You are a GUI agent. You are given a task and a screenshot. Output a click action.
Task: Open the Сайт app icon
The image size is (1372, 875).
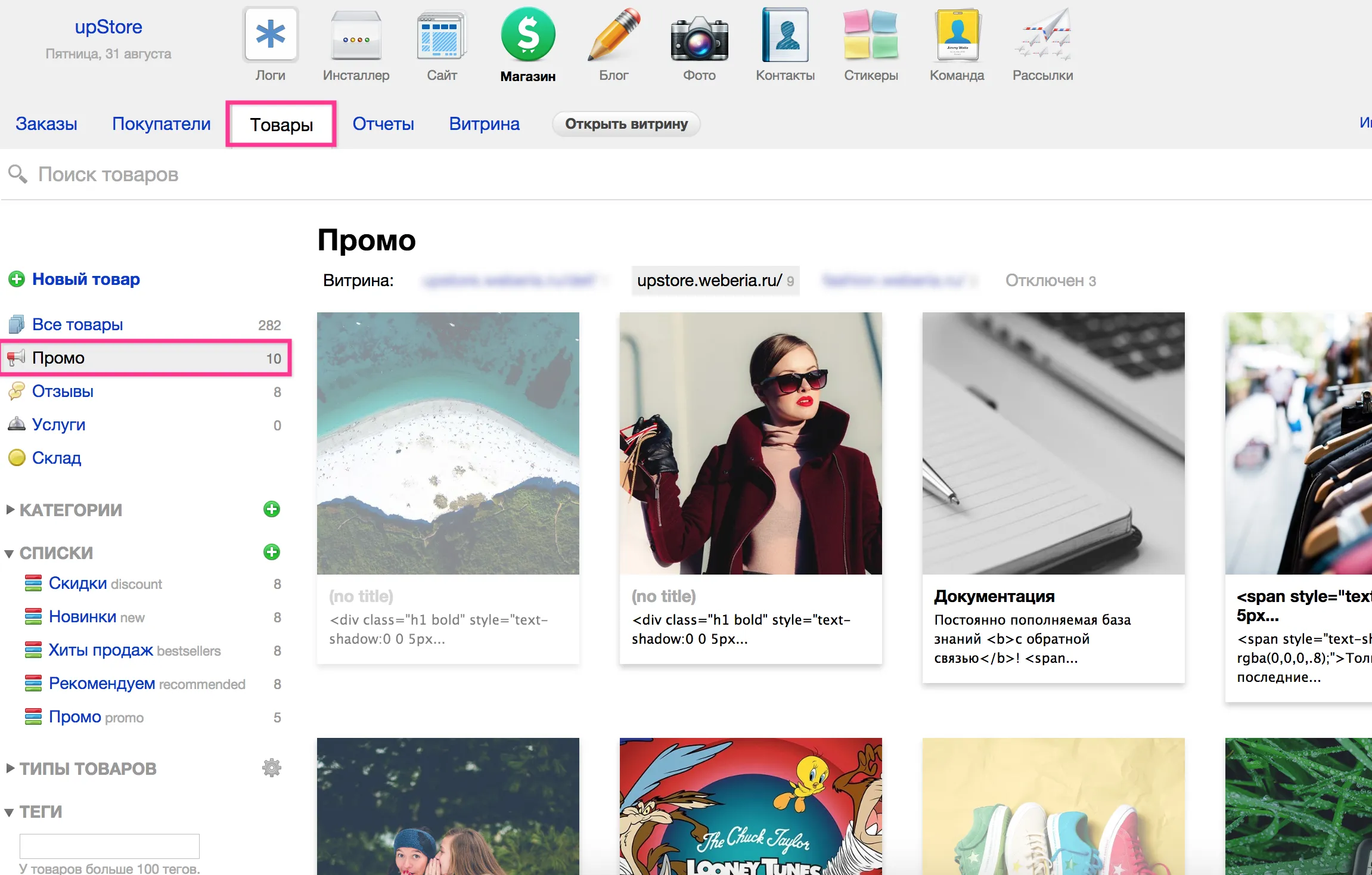point(442,35)
